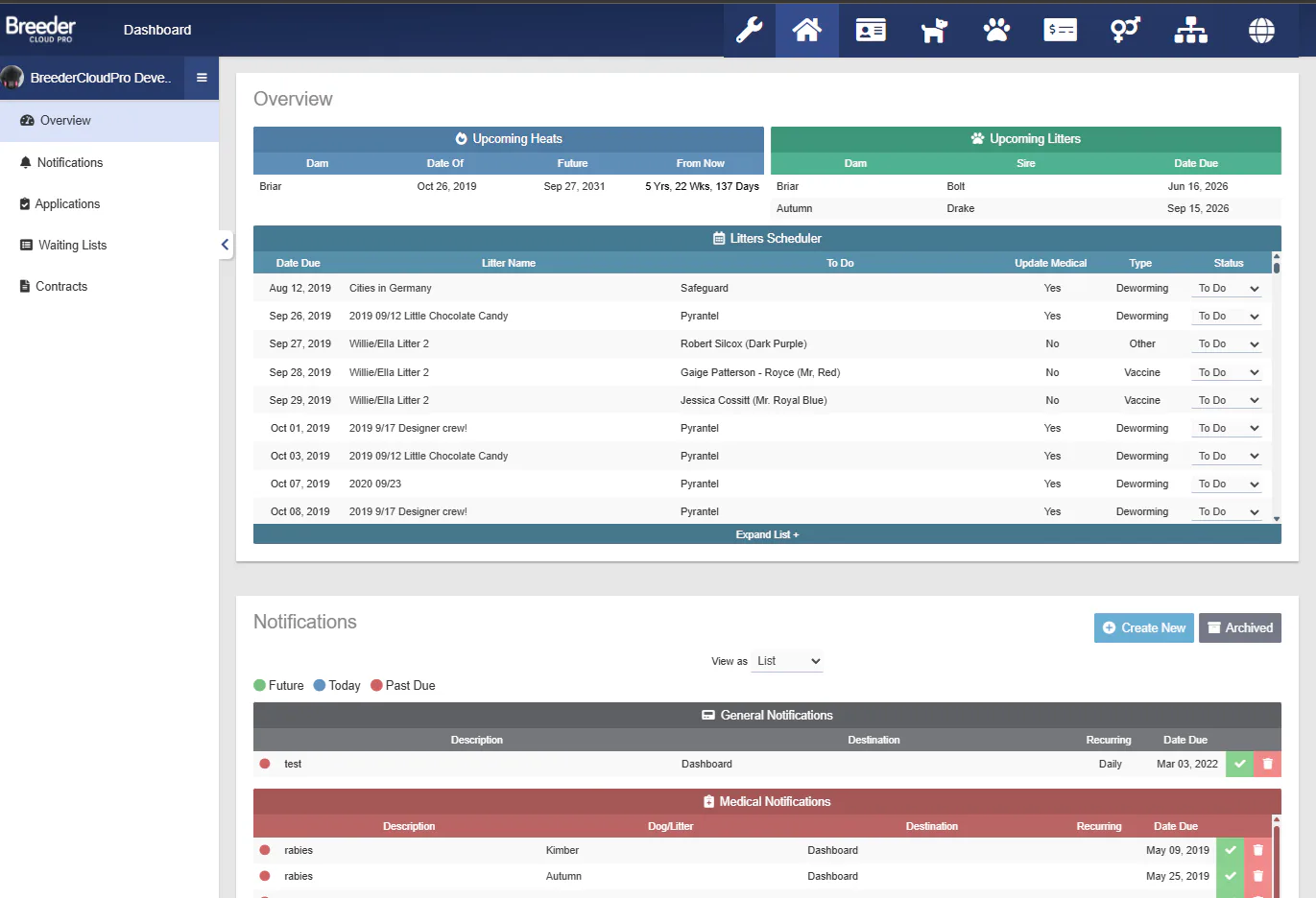This screenshot has width=1316, height=898.
Task: Click the Create New notification button
Action: 1144,627
